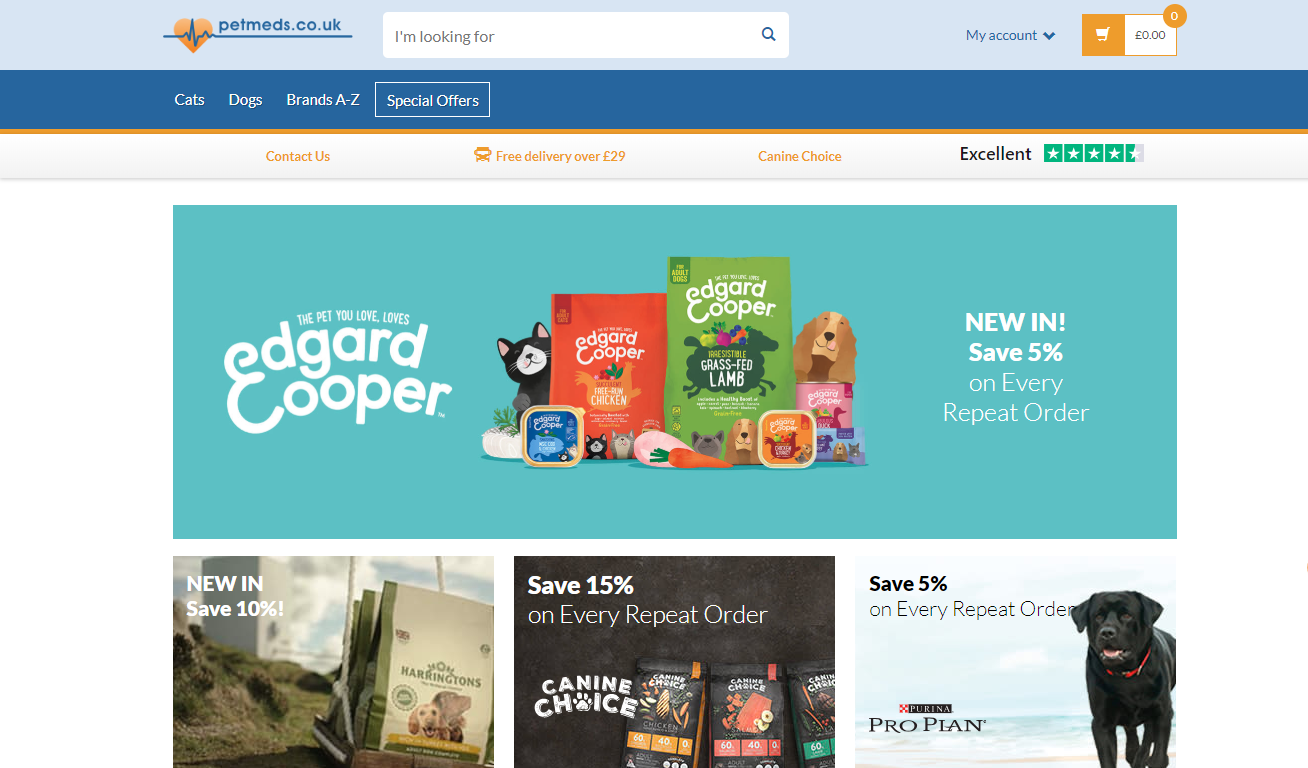Click the petmeds.co.uk heart logo
The image size is (1308, 768).
point(258,34)
